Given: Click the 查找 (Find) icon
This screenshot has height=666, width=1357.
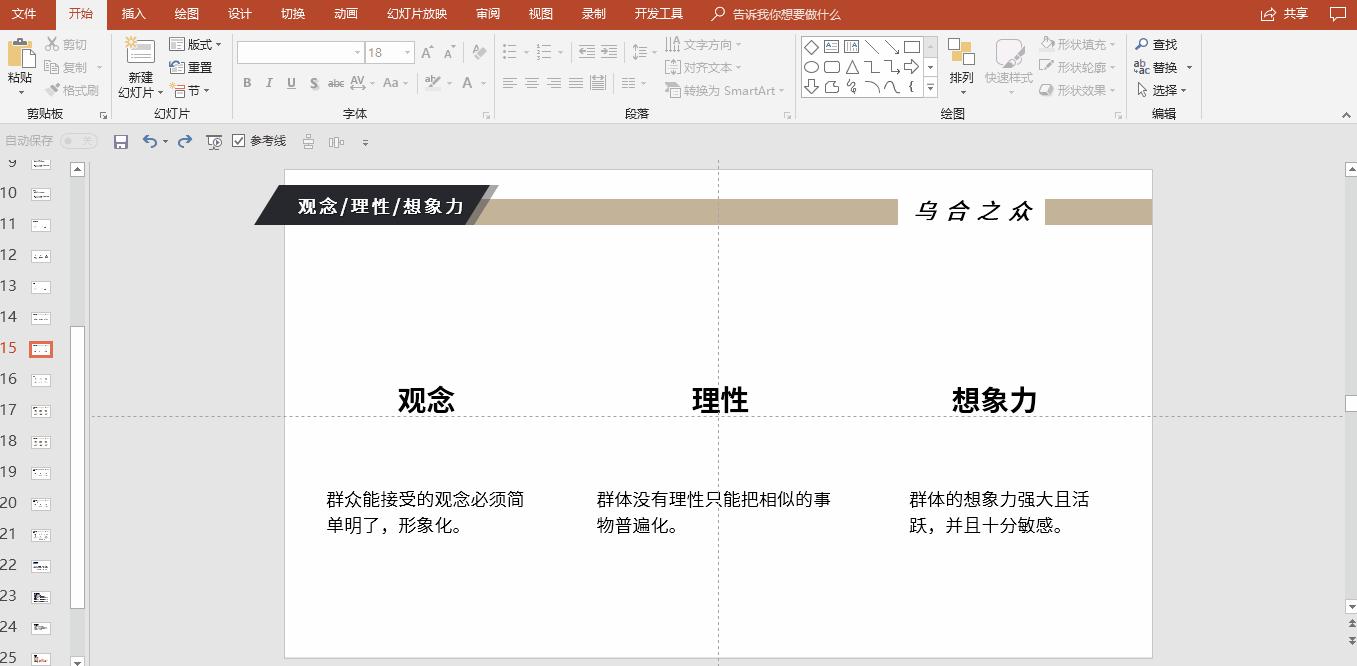Looking at the screenshot, I should tap(1159, 44).
